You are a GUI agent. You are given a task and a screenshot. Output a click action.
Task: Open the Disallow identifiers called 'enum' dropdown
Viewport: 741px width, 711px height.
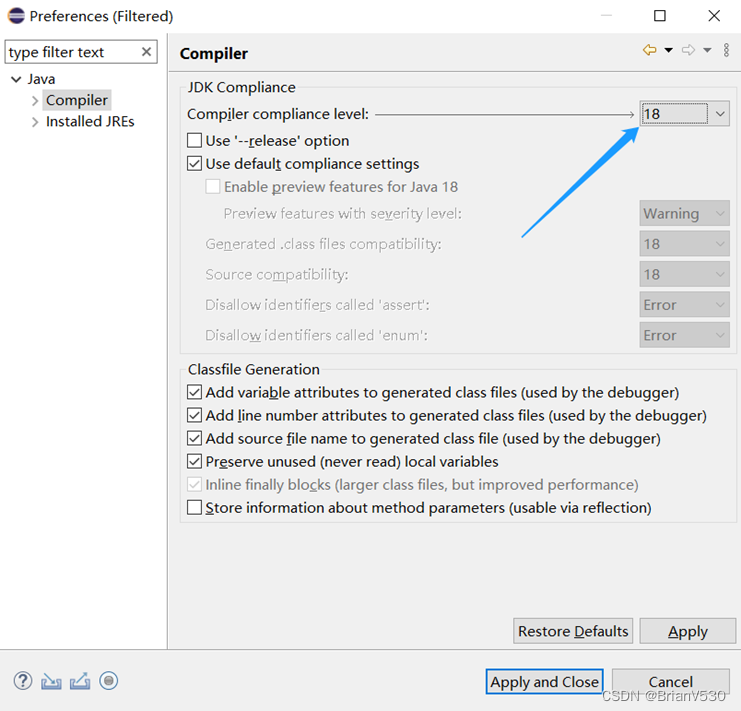pyautogui.click(x=684, y=335)
